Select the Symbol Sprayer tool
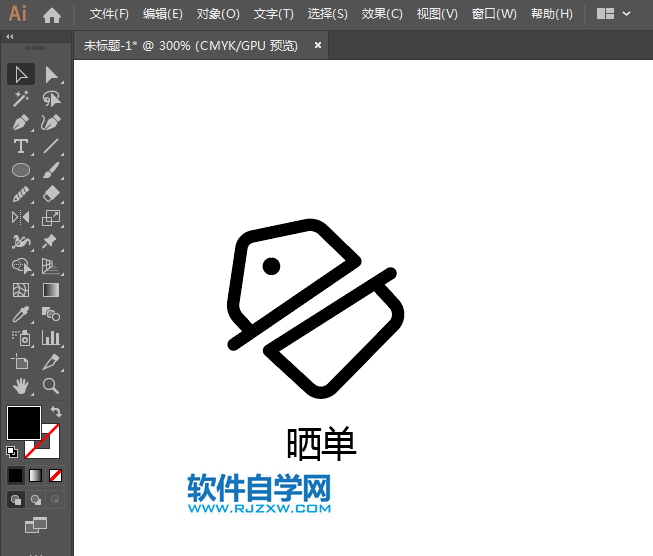 [21, 338]
